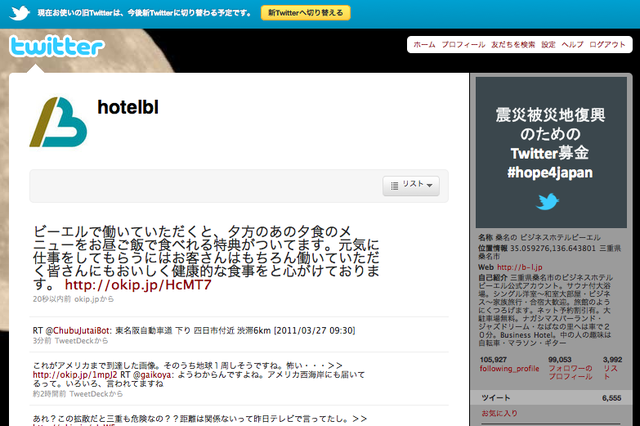The height and width of the screenshot is (426, 640).
Task: Click timestamp 3分前 on retweet
Action: (42, 341)
